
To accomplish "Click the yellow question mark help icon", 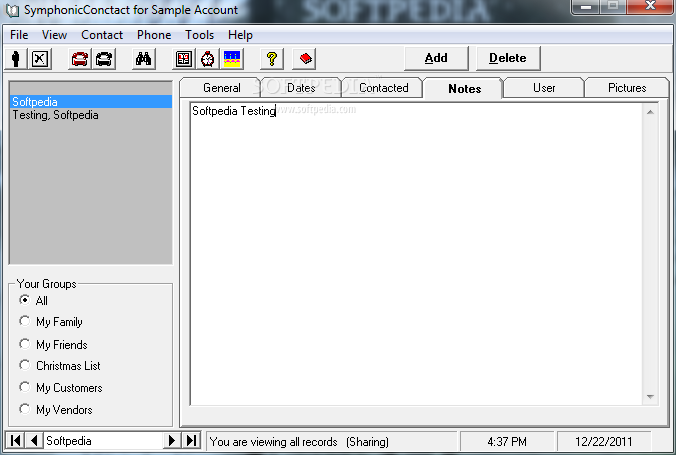I will coord(272,59).
